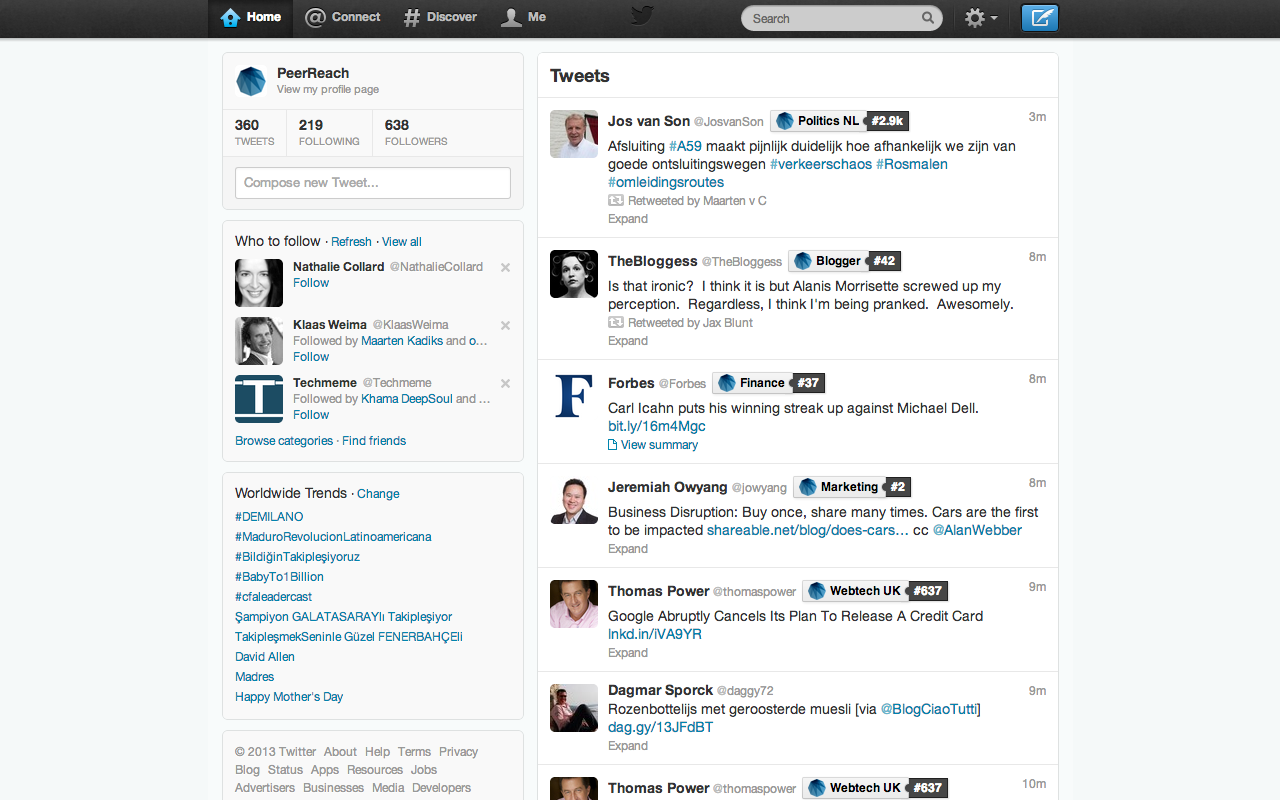The height and width of the screenshot is (800, 1280).
Task: Open the @AlanWebber mention
Action: click(x=978, y=530)
